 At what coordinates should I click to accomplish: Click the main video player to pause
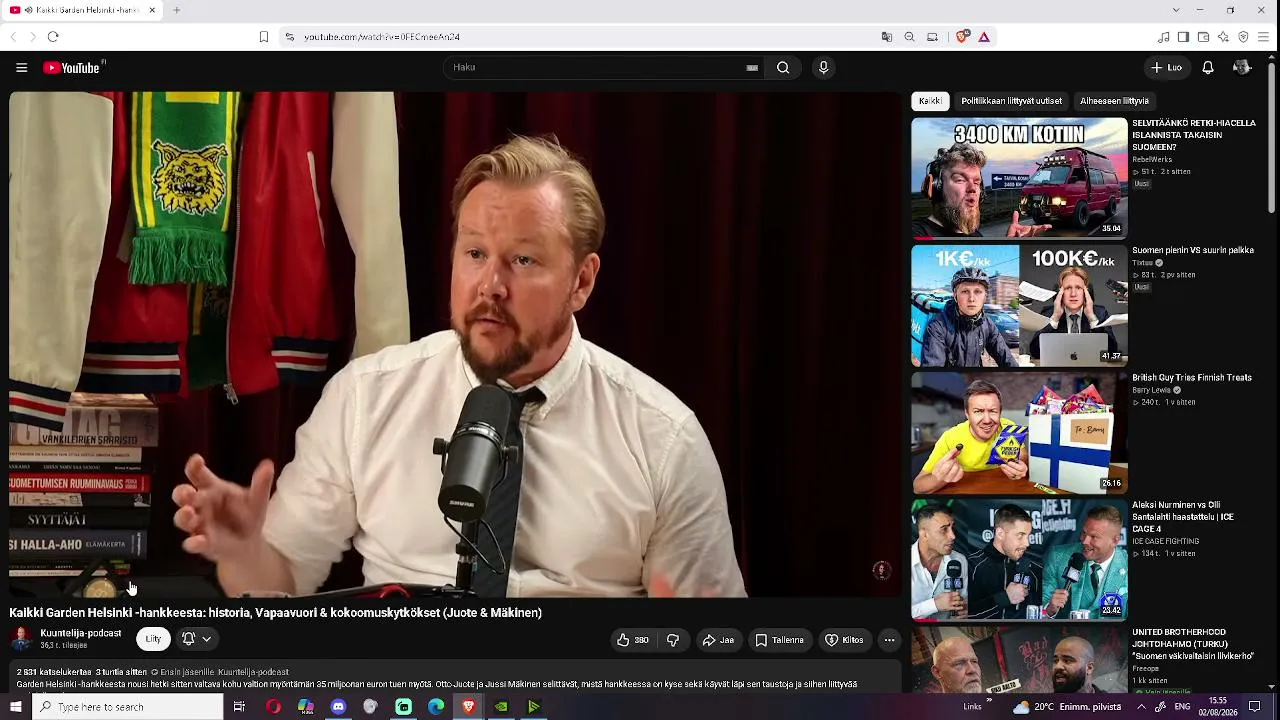coord(455,344)
